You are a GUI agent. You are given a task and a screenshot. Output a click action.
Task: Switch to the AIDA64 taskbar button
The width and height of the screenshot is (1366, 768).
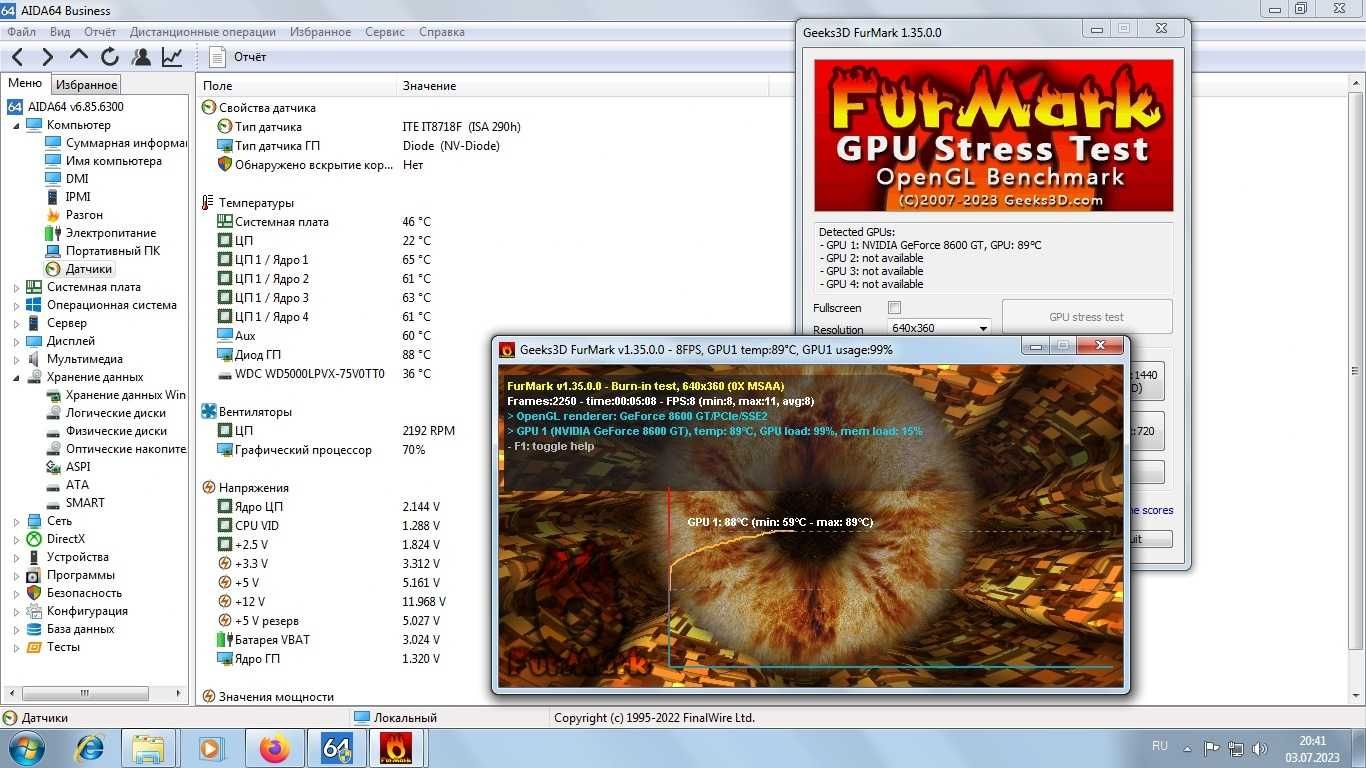[x=335, y=748]
